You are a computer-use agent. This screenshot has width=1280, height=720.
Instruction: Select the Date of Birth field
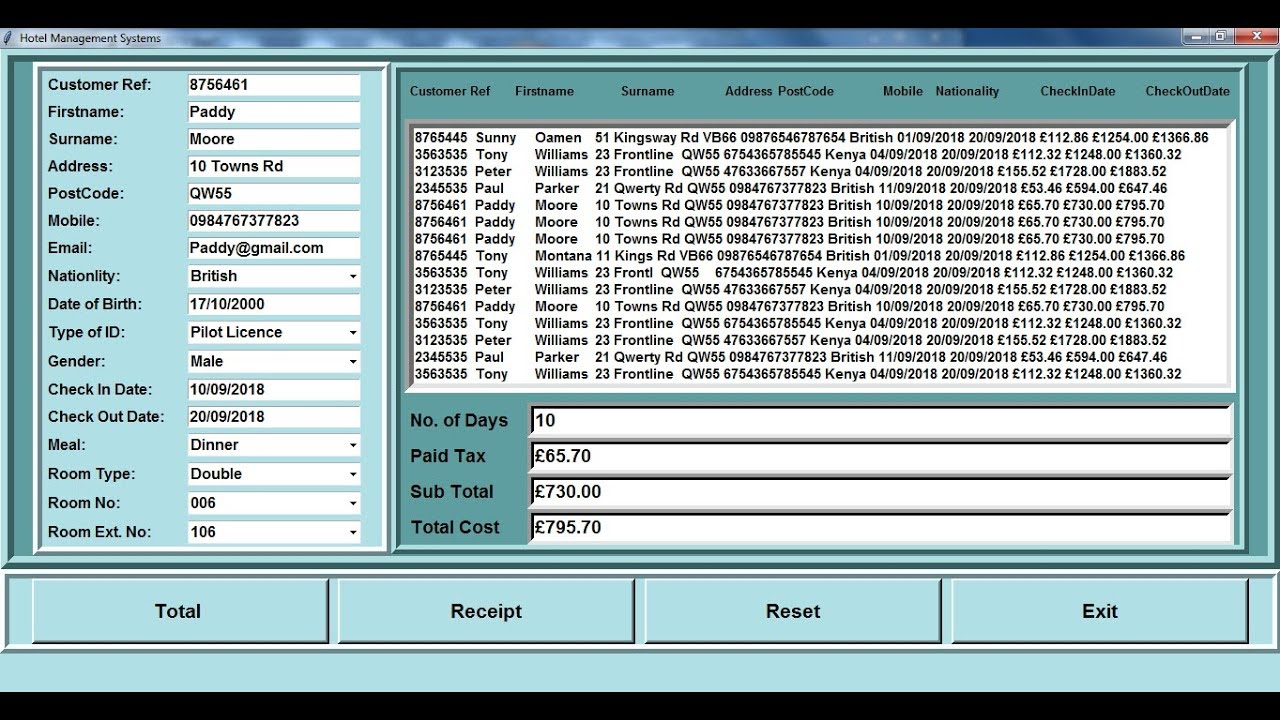[274, 304]
